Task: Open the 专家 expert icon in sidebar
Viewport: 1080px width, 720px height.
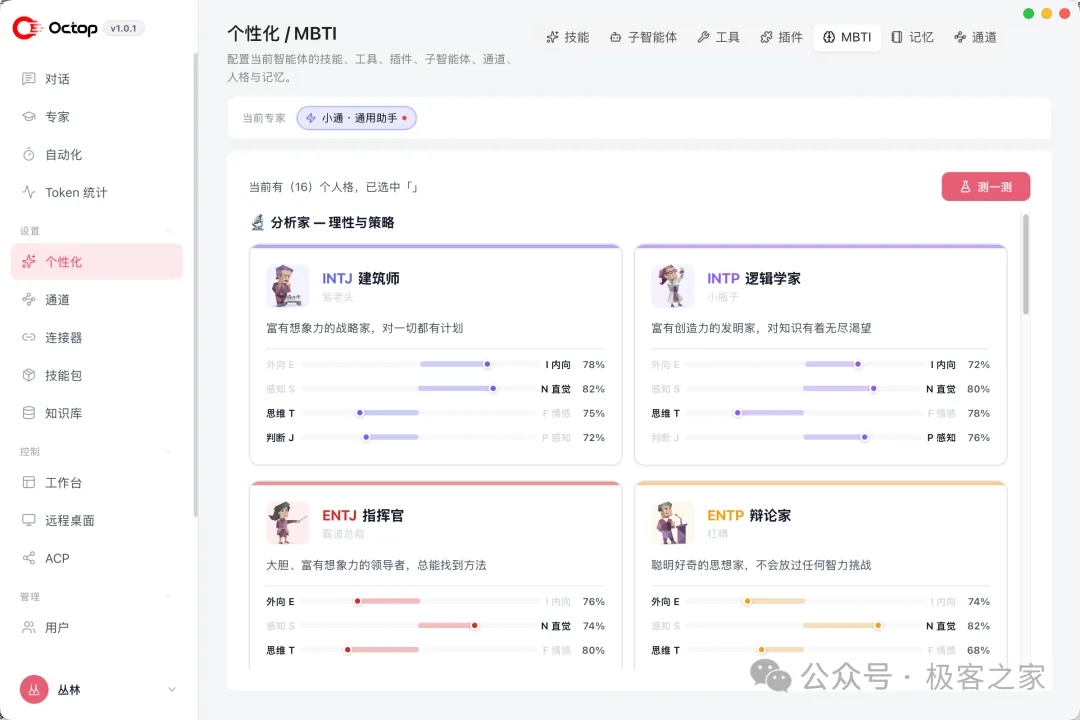Action: [x=29, y=116]
